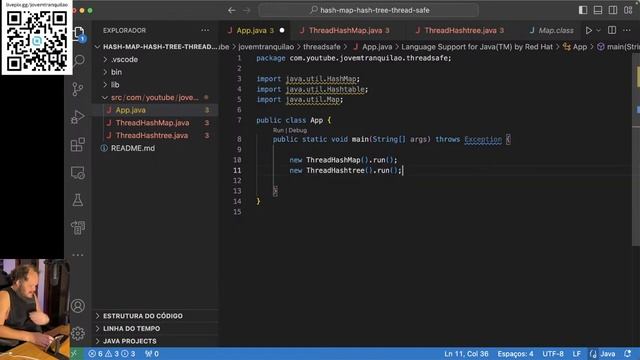Open the Remote Explorer view
640x360 pixels.
click(78, 173)
